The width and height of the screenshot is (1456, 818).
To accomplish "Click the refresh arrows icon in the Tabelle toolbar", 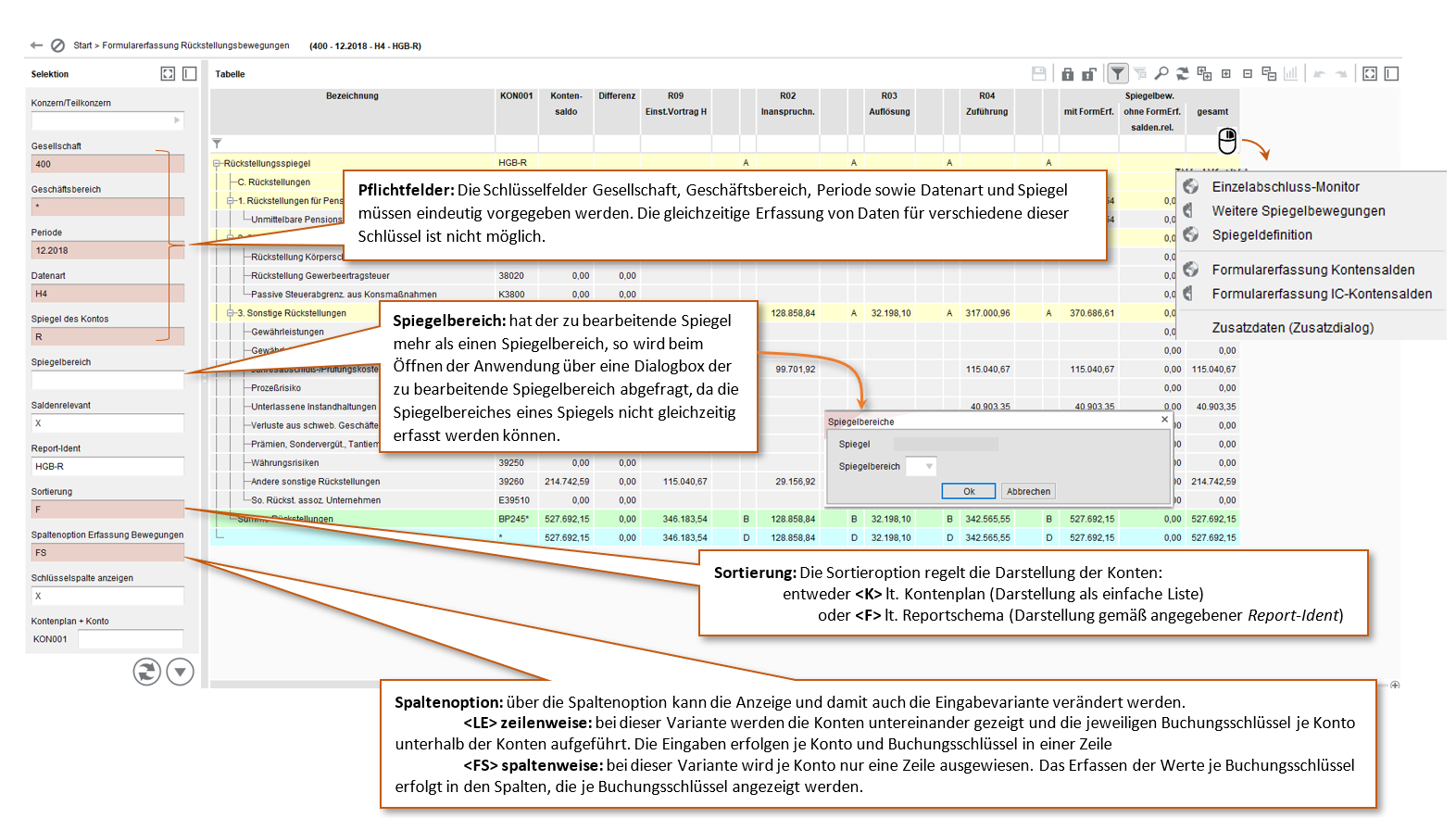I will [1183, 73].
